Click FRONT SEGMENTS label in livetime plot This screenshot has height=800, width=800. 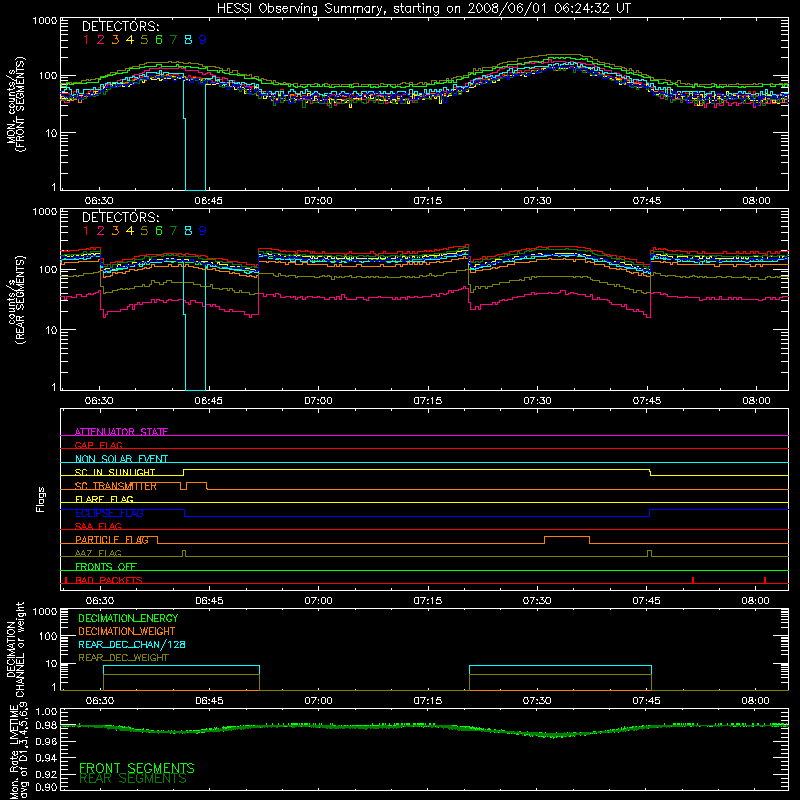pyautogui.click(x=137, y=768)
